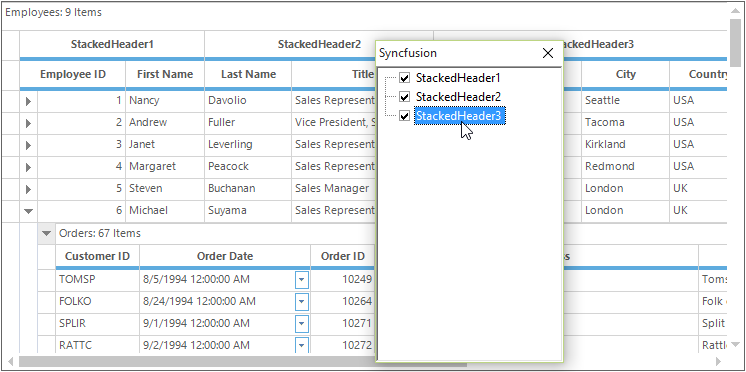Select the cell containing Leverling
The width and height of the screenshot is (746, 372).
click(x=248, y=145)
